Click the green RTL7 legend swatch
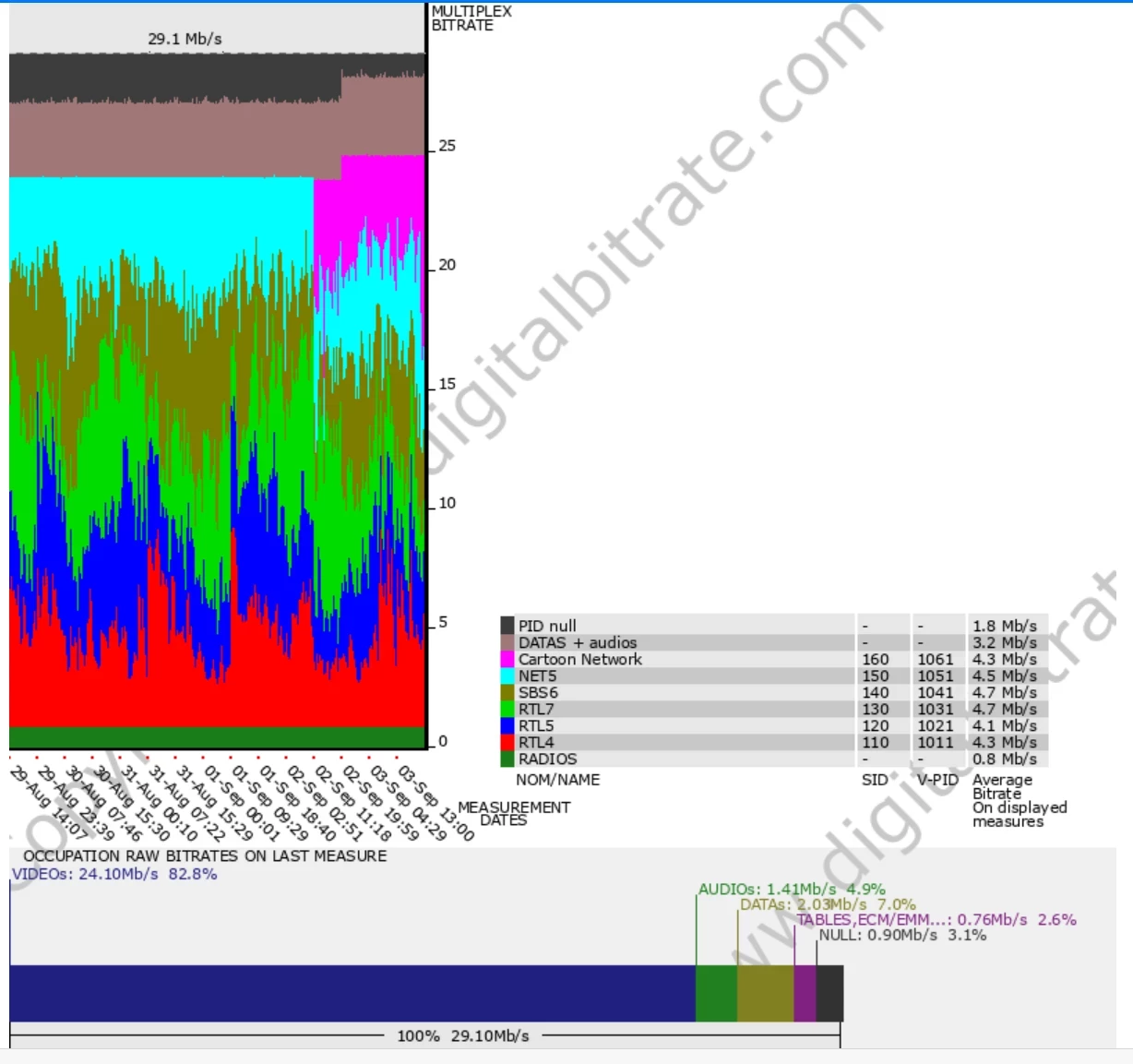 [x=507, y=709]
